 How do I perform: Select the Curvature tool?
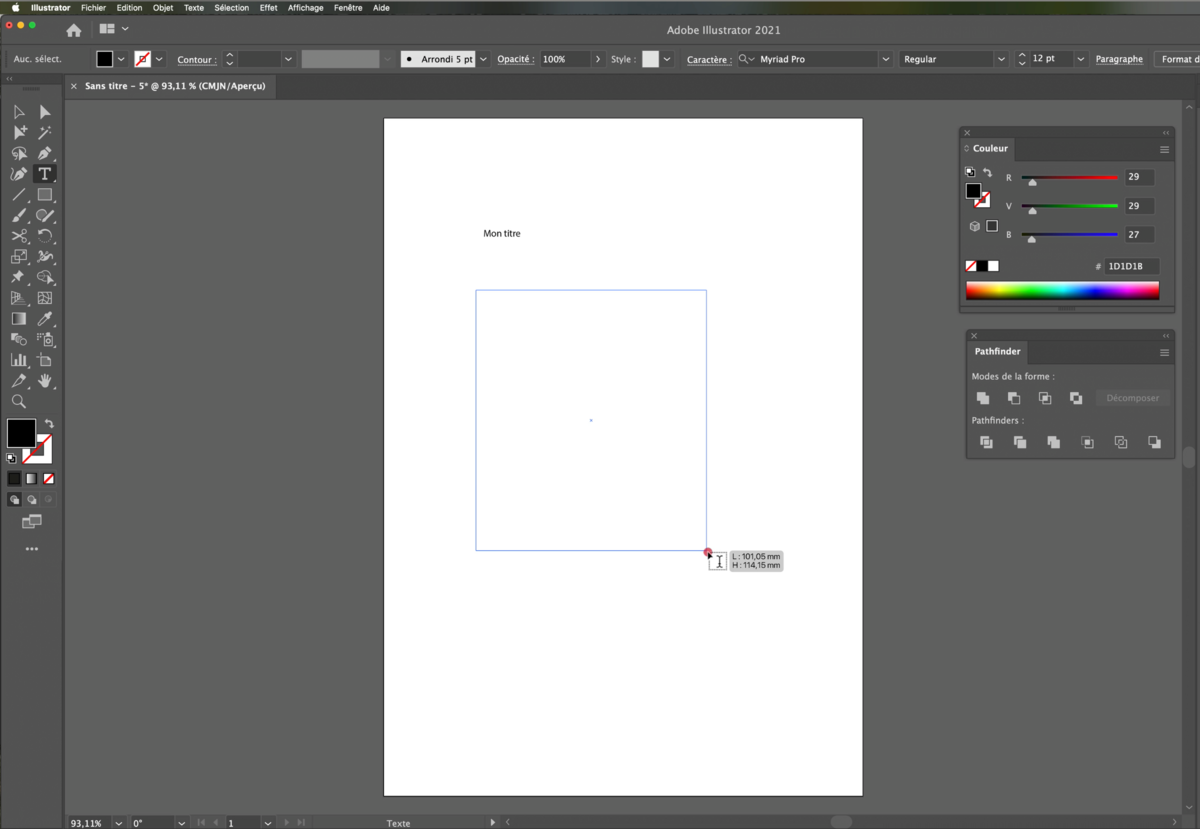tap(19, 174)
